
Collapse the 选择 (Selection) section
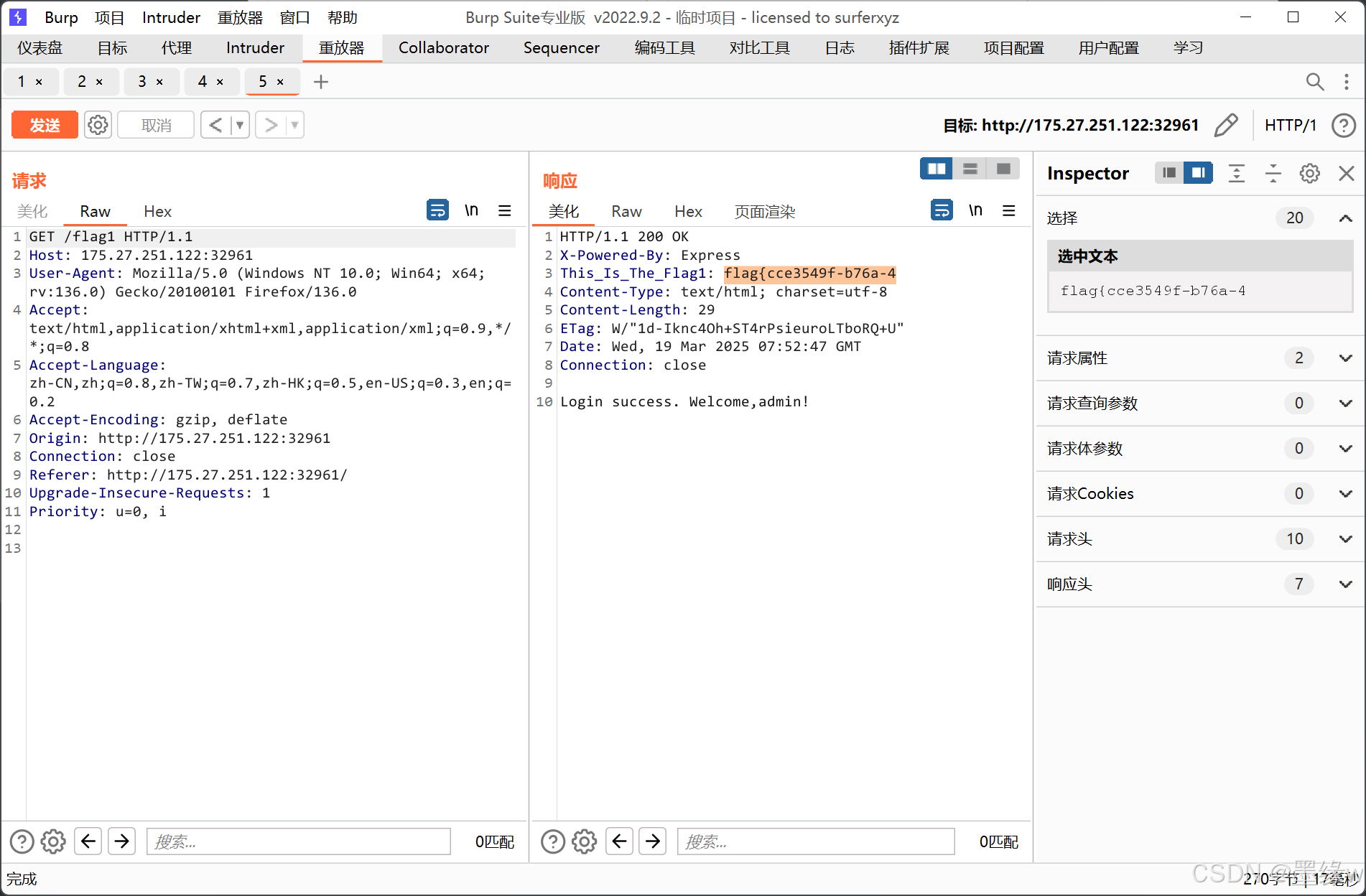[x=1345, y=218]
